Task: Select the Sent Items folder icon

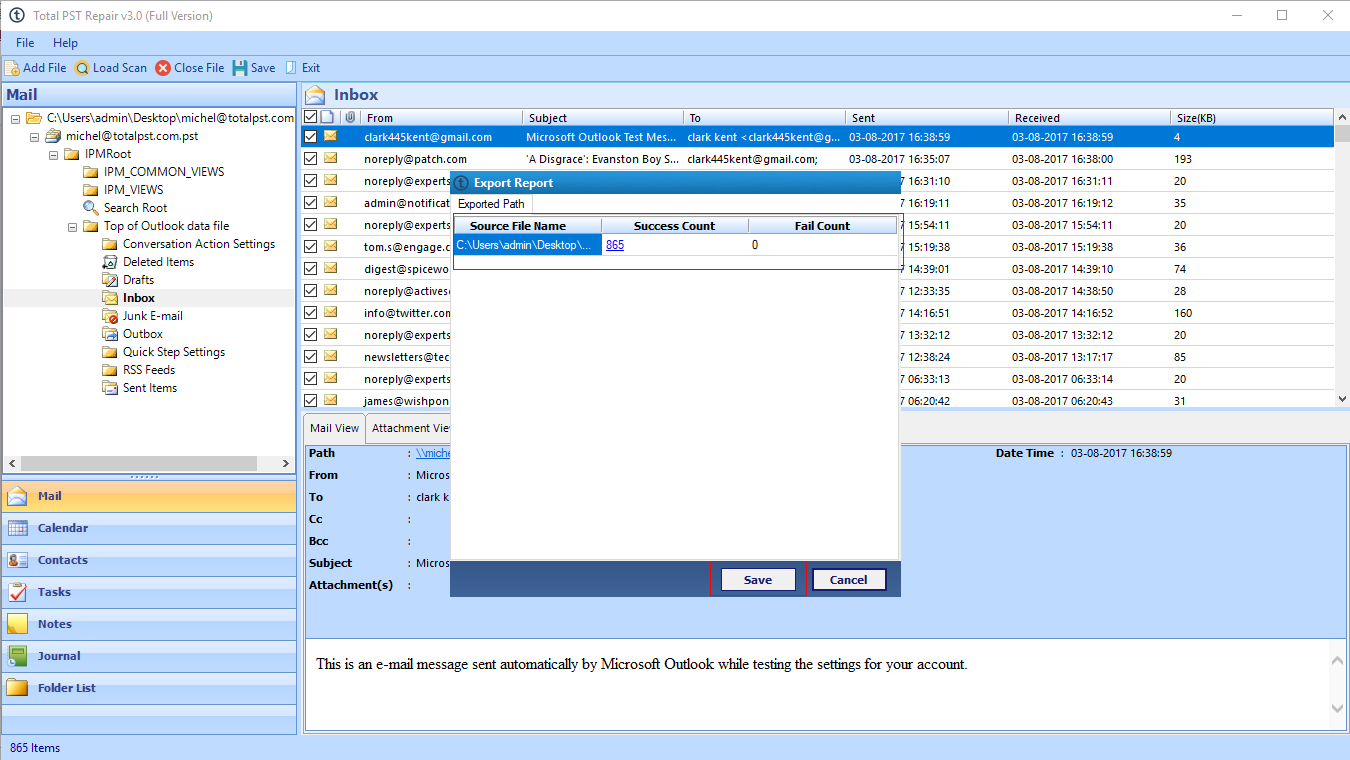Action: 110,388
